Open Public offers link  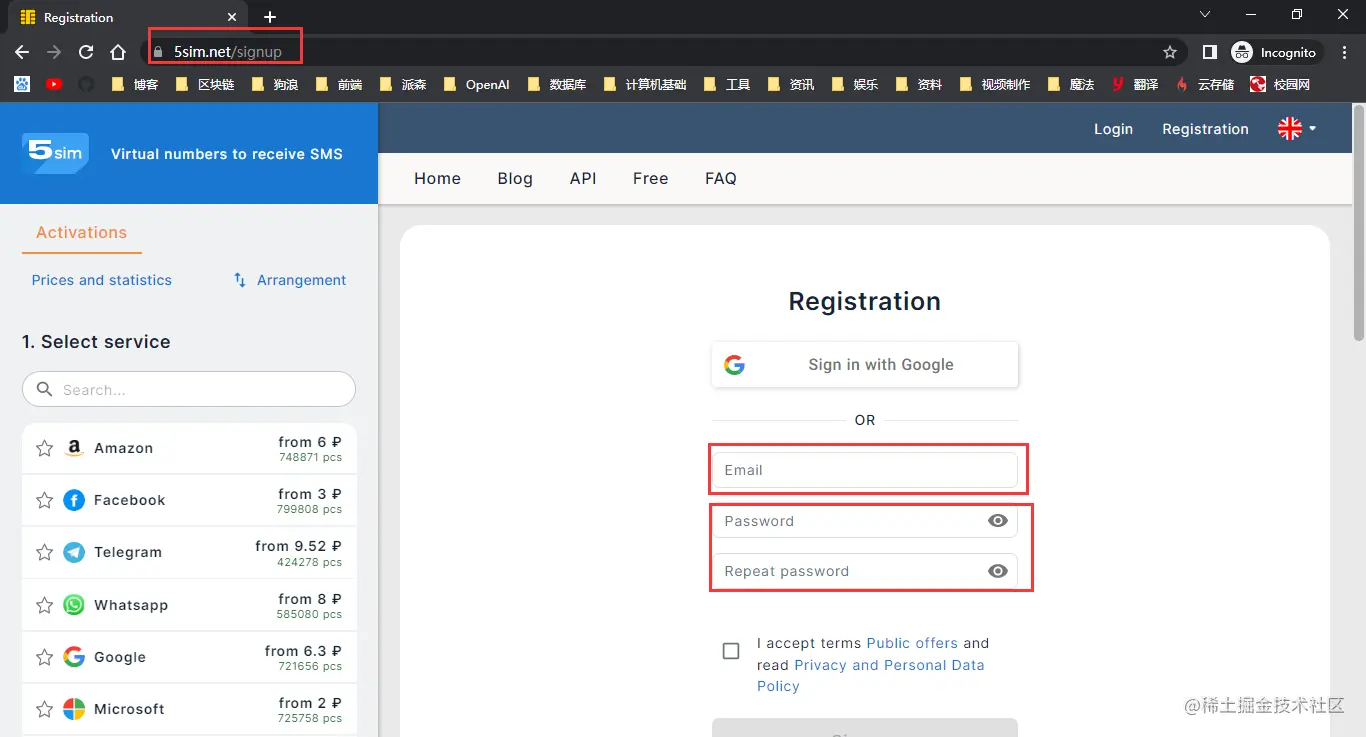click(x=912, y=643)
